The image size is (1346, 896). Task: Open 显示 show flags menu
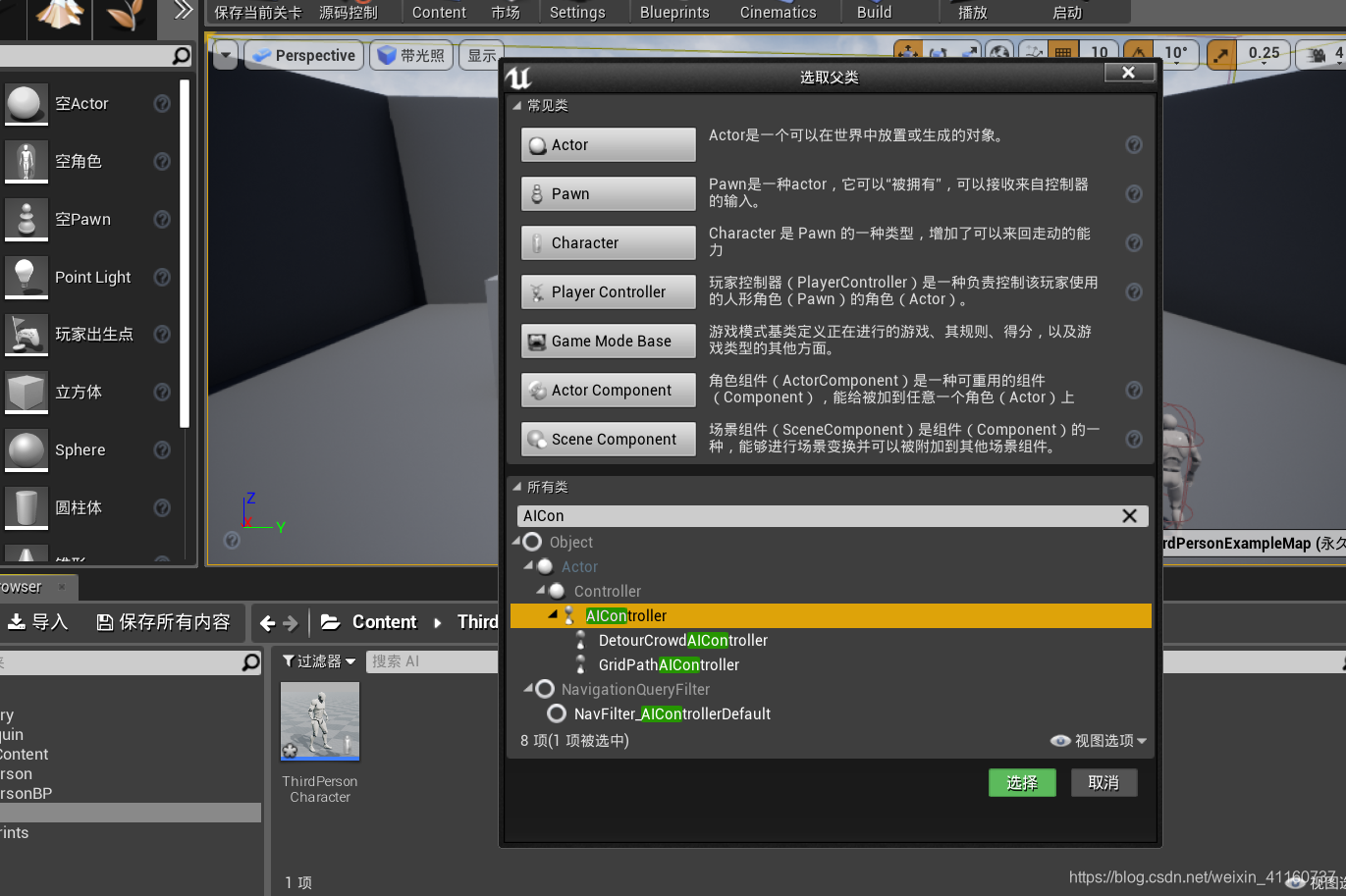click(481, 55)
